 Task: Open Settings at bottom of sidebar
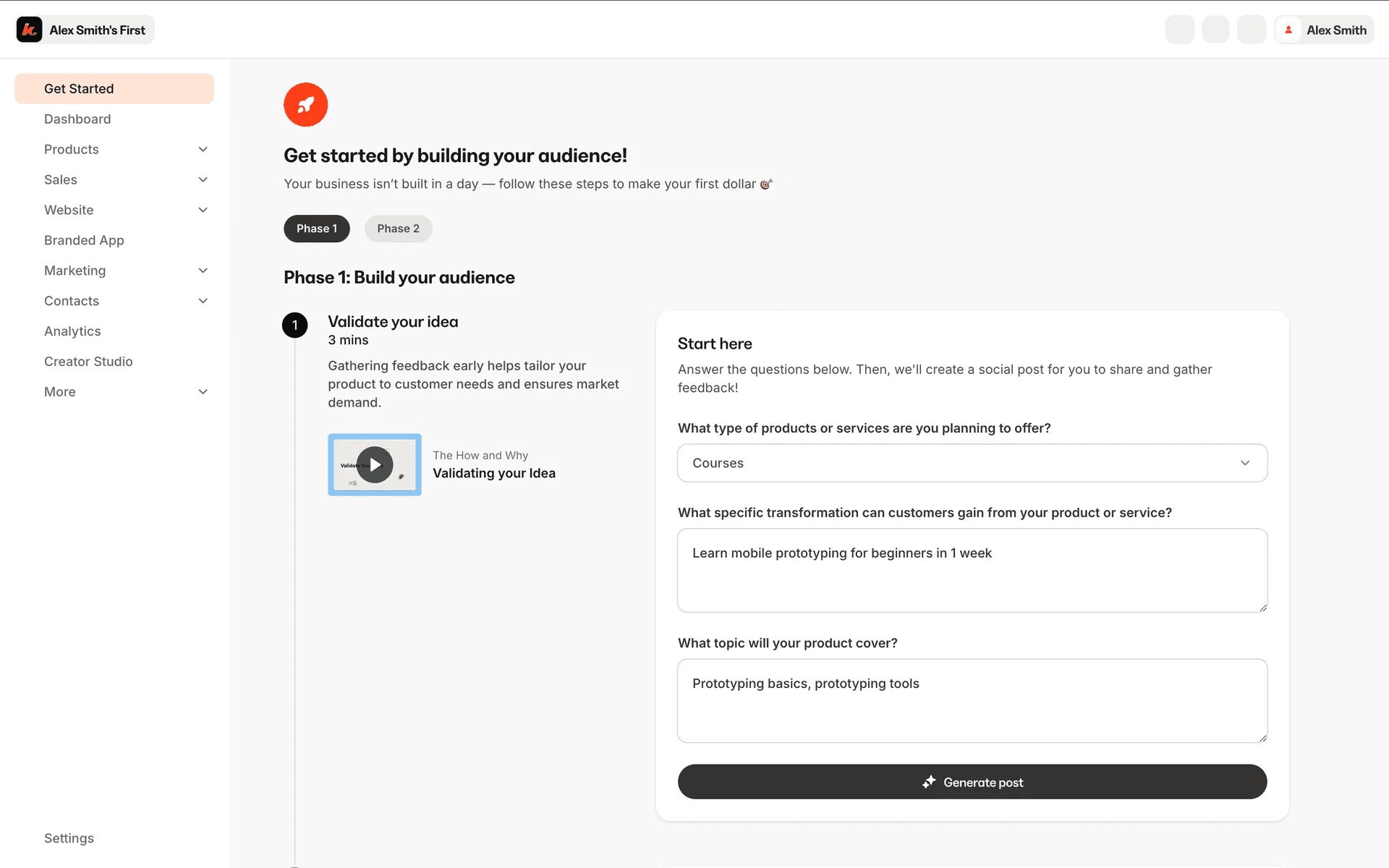[x=69, y=838]
